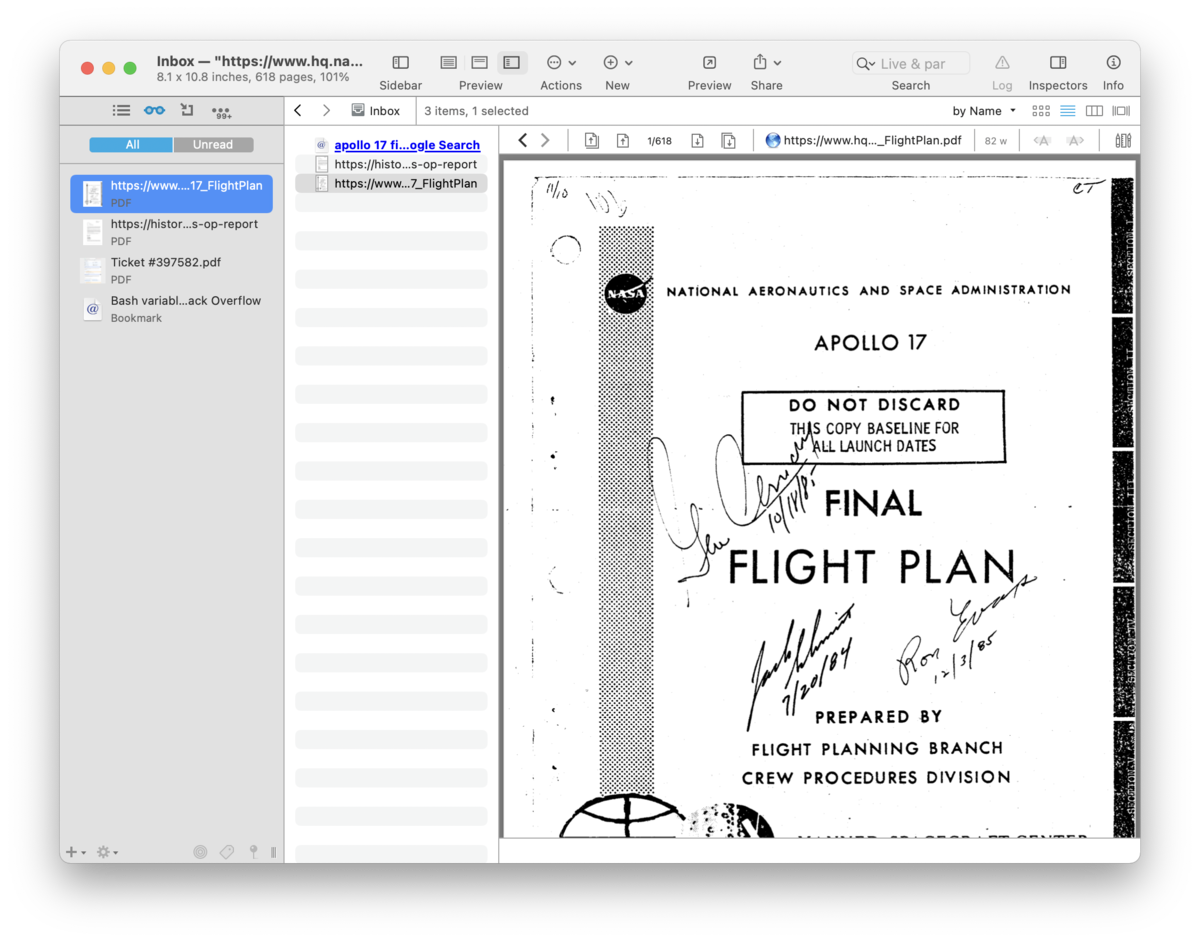Open the by Name sort dropdown
1200x942 pixels.
point(984,111)
